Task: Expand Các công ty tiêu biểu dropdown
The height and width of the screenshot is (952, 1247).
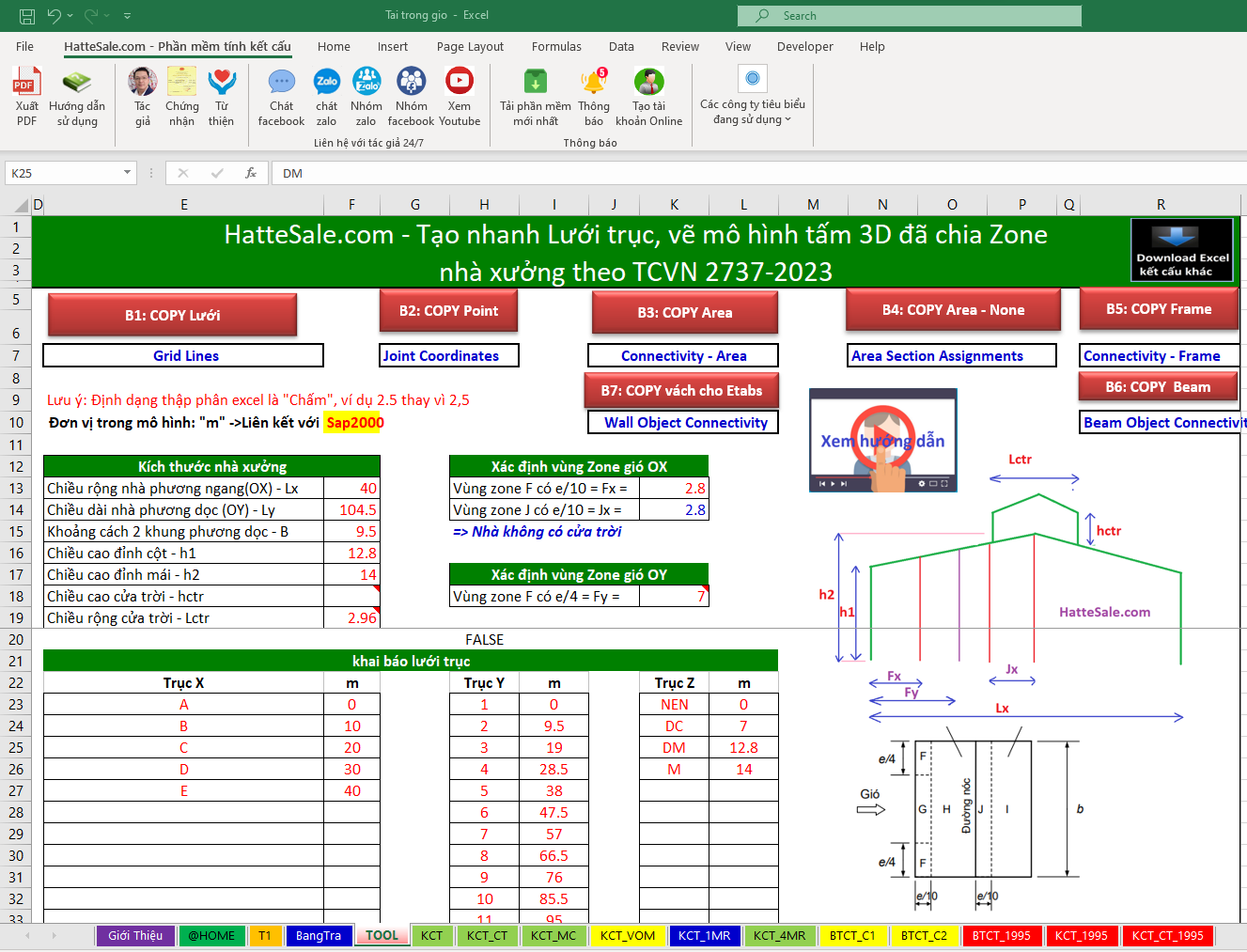Action: (753, 97)
